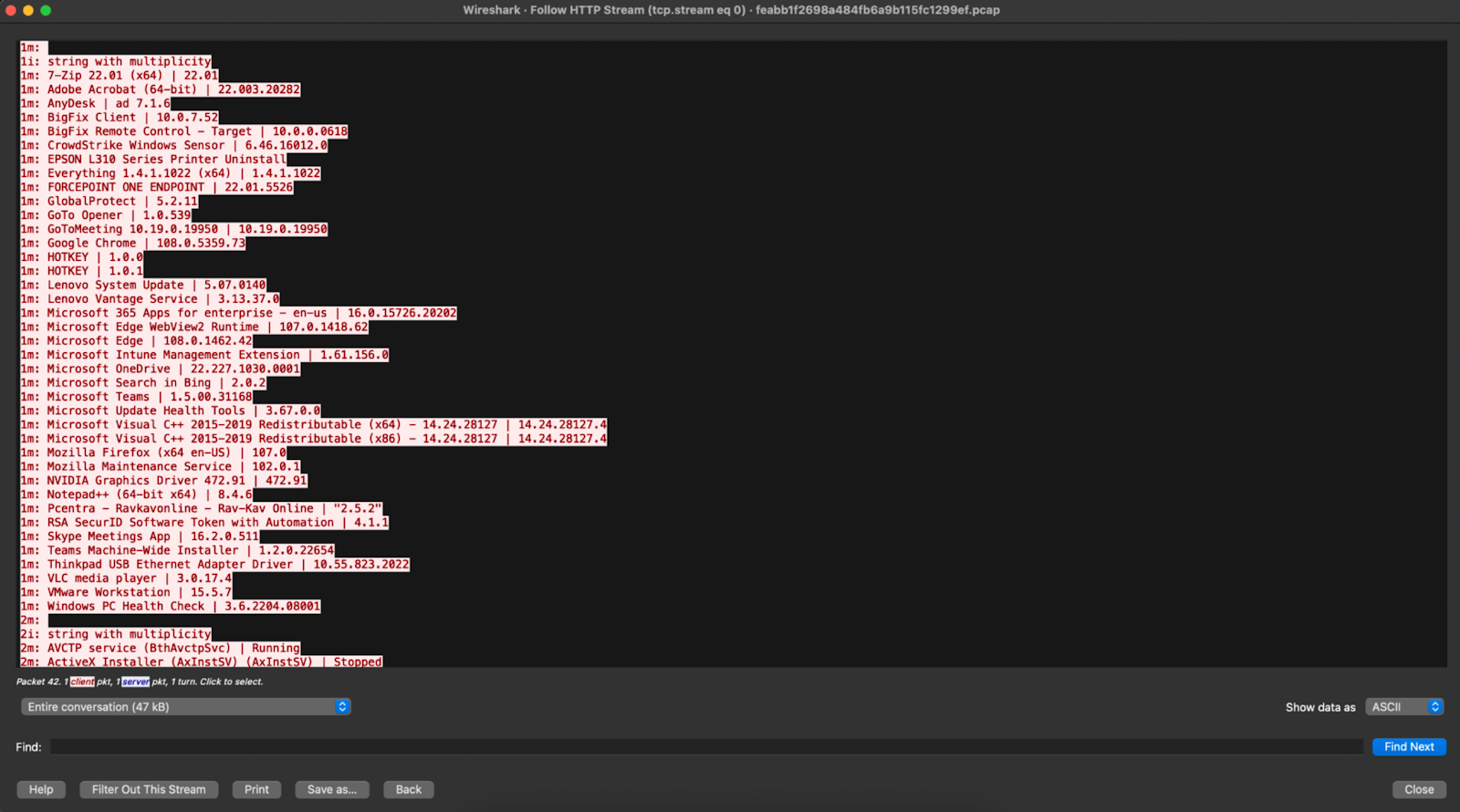Click the Thinkpad USB Ethernet Adapter Driver line
1460x812 pixels.
click(215, 565)
